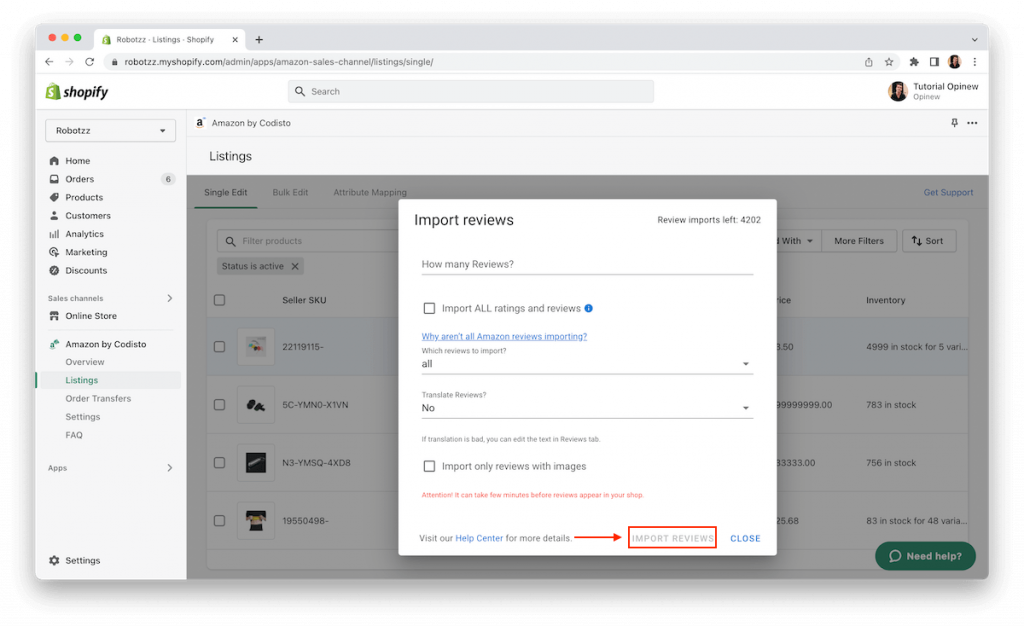The width and height of the screenshot is (1024, 626).
Task: Open the Robotzz store selector dropdown
Action: pyautogui.click(x=110, y=131)
